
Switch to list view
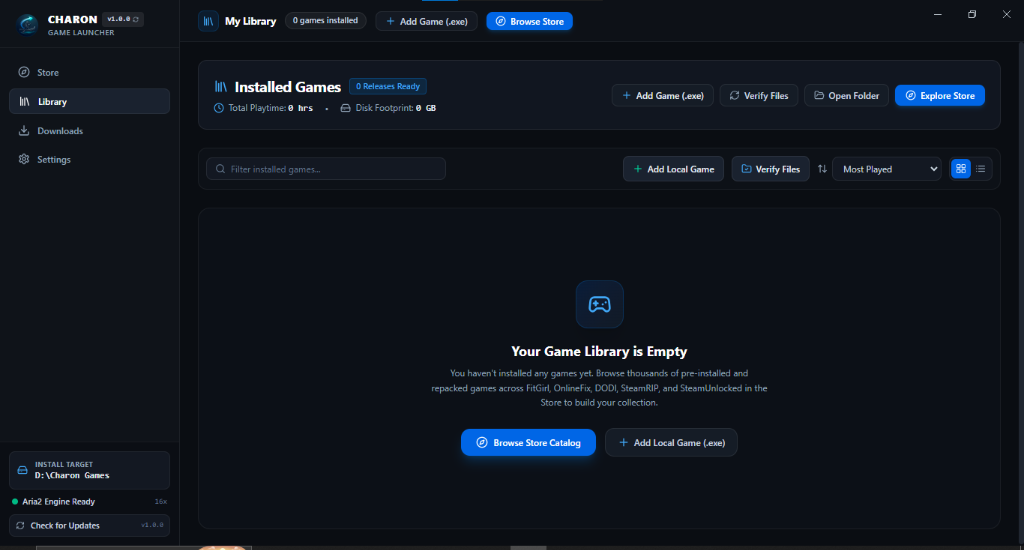980,169
